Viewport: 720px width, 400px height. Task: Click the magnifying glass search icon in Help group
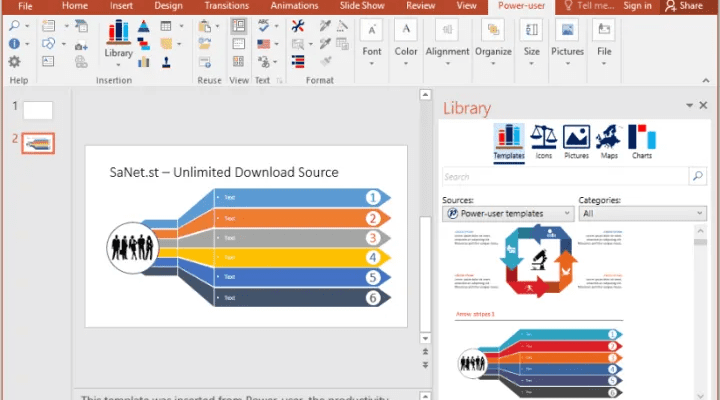pos(15,26)
